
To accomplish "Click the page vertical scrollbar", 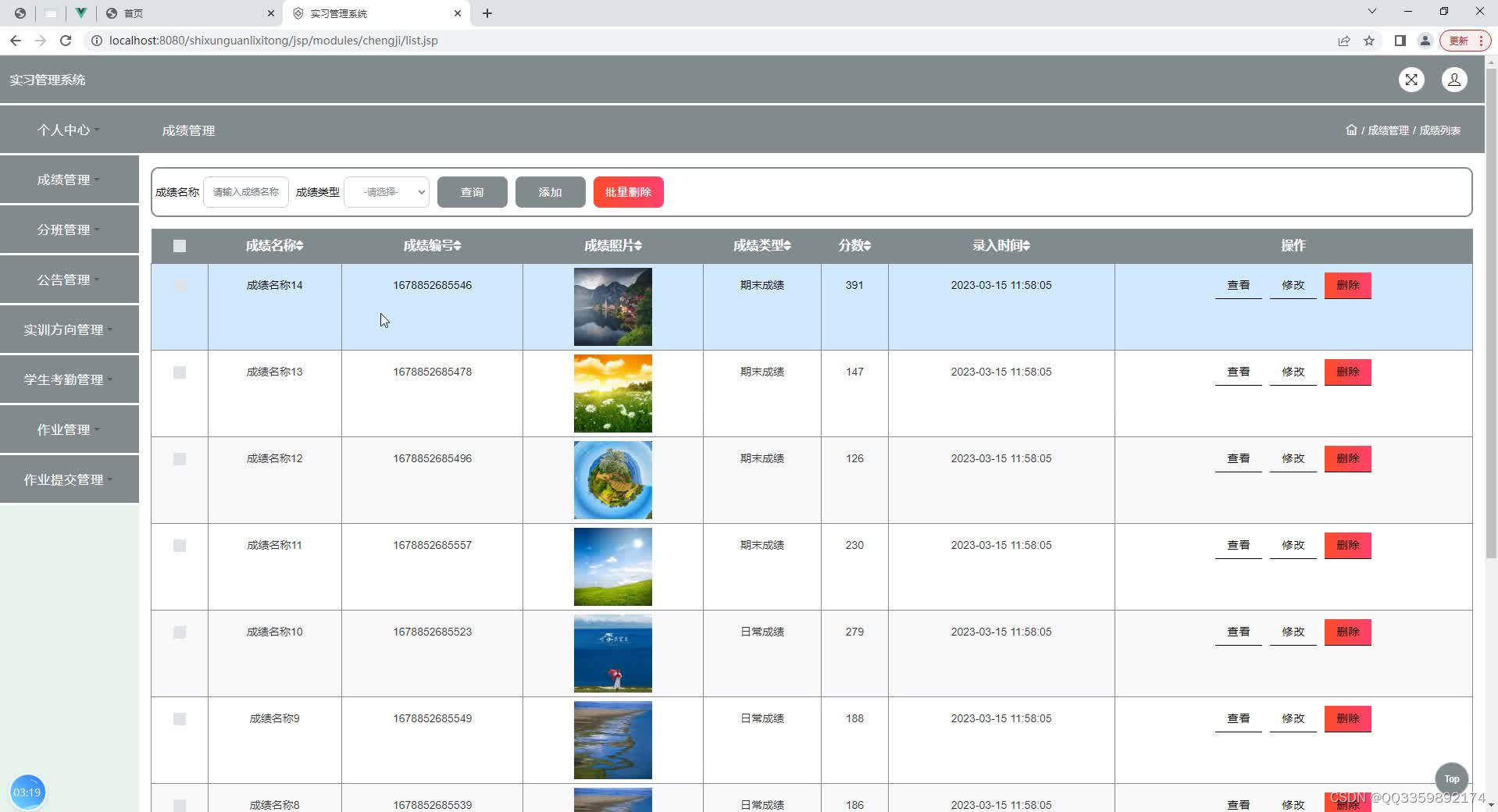I will point(1491,312).
